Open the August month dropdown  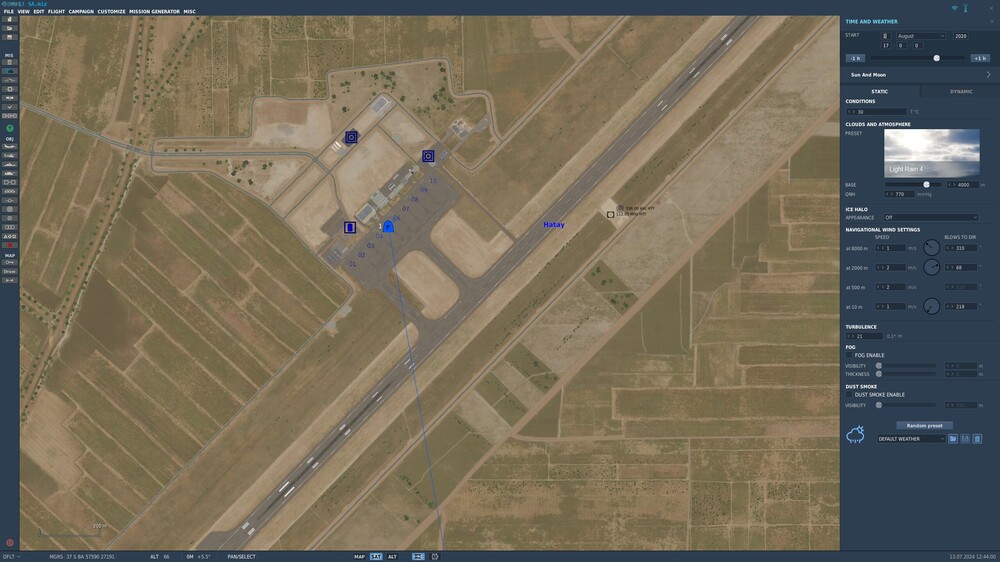point(921,36)
